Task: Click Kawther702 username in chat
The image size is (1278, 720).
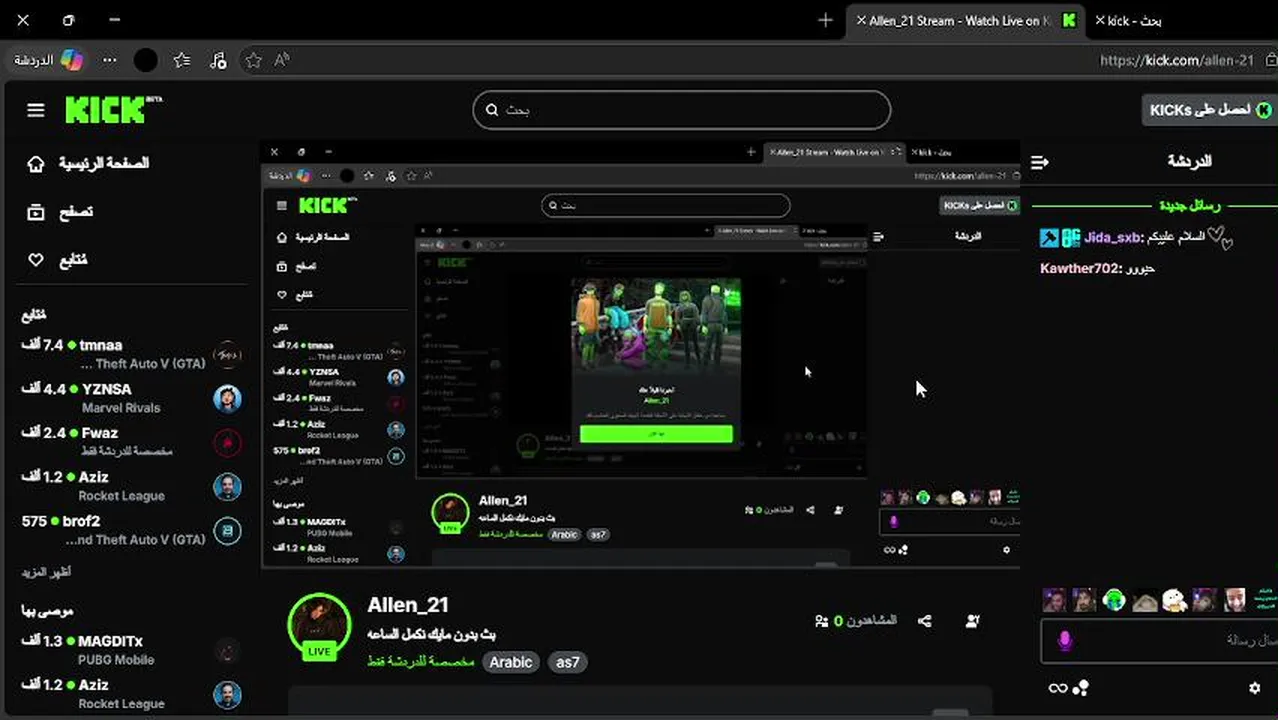Action: pyautogui.click(x=1080, y=268)
